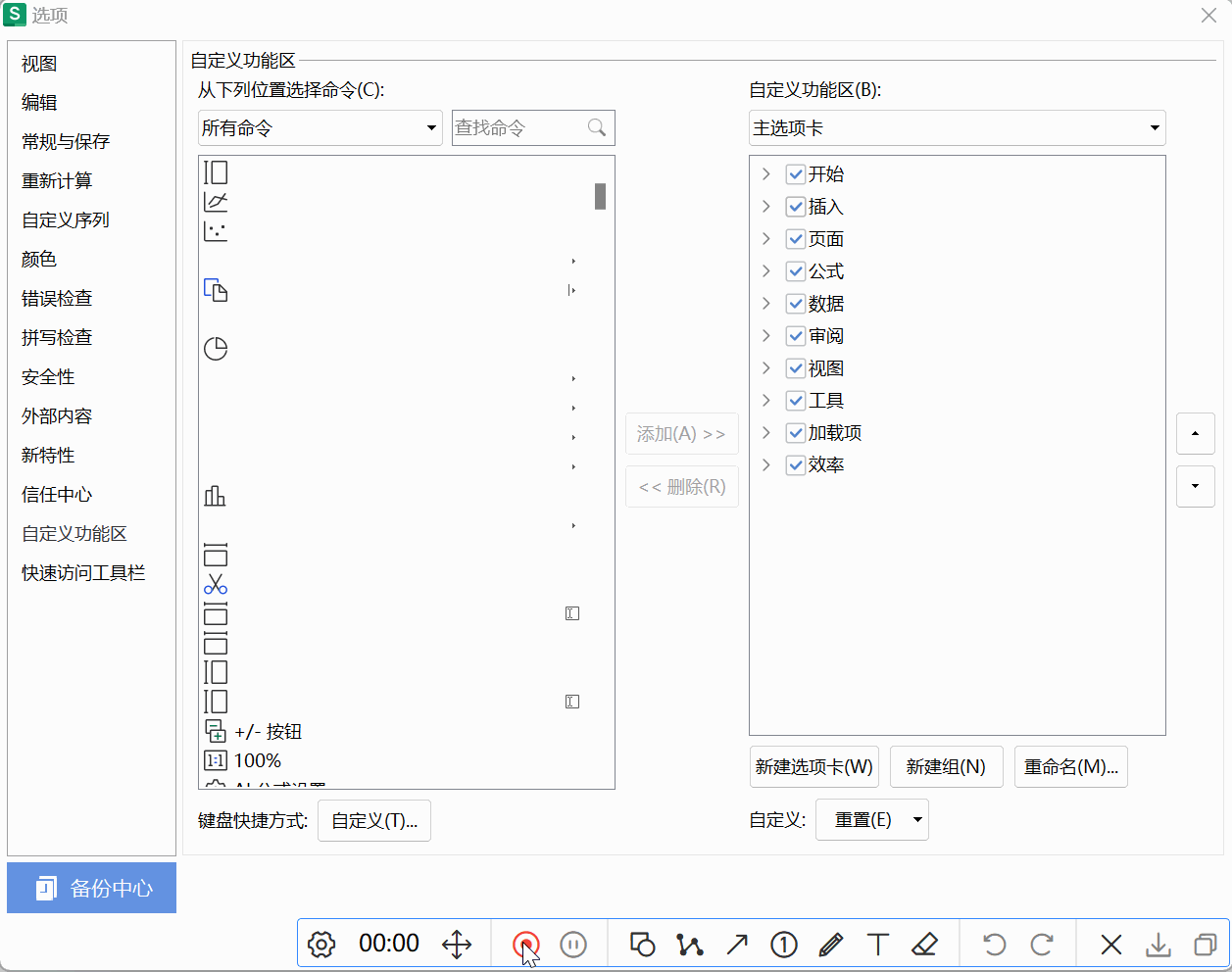This screenshot has width=1232, height=972.
Task: Select the pie chart command icon
Action: (216, 349)
